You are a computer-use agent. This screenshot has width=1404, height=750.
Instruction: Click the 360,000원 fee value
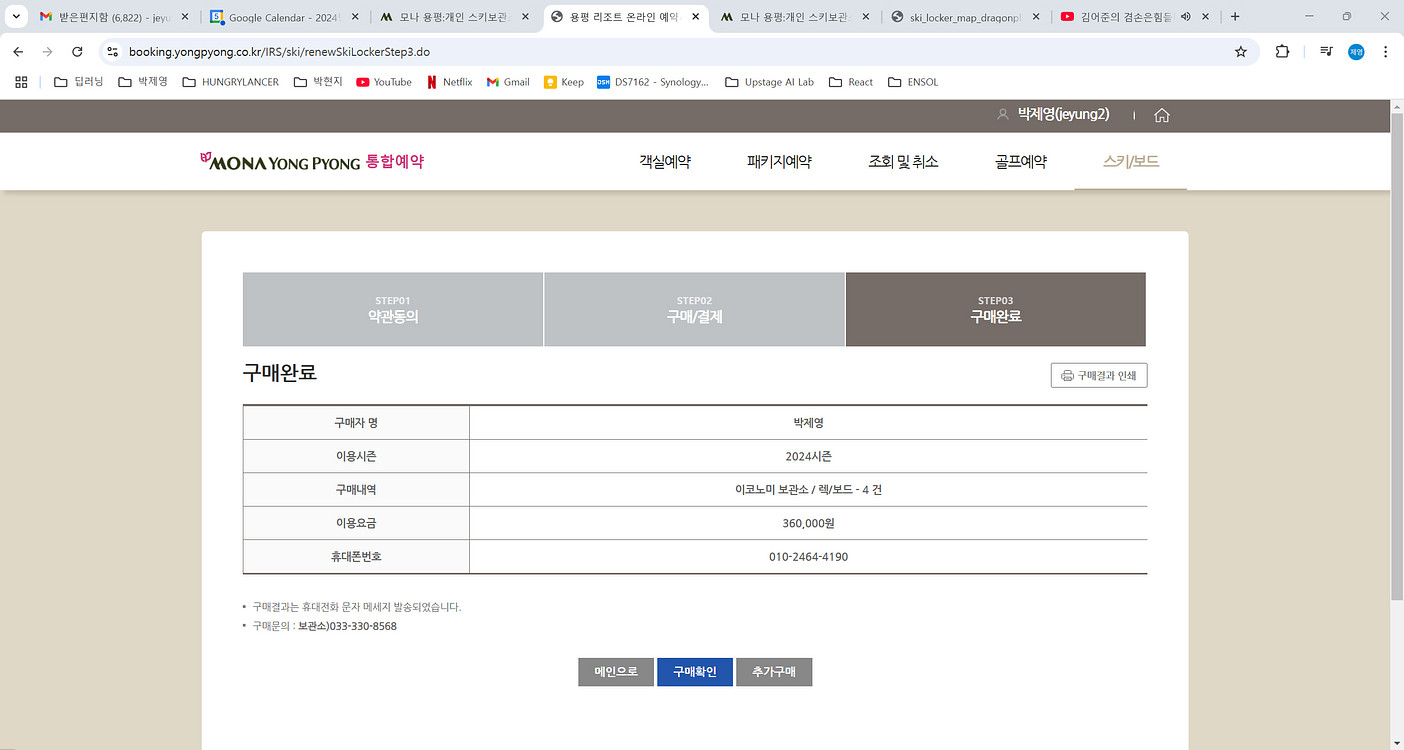[808, 523]
